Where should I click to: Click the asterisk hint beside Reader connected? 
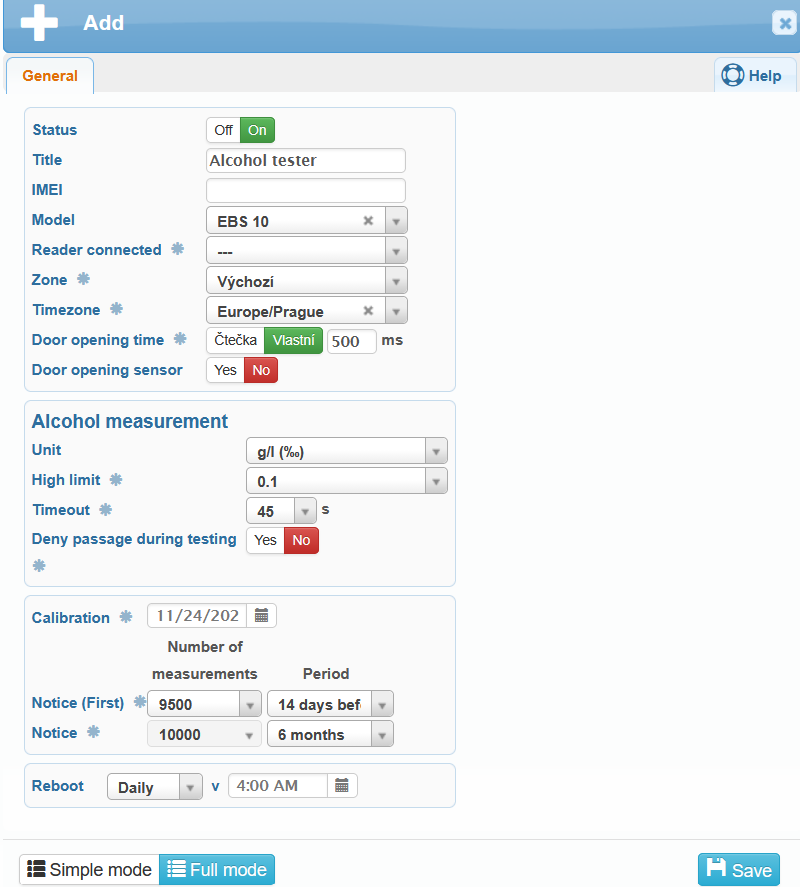pyautogui.click(x=177, y=249)
